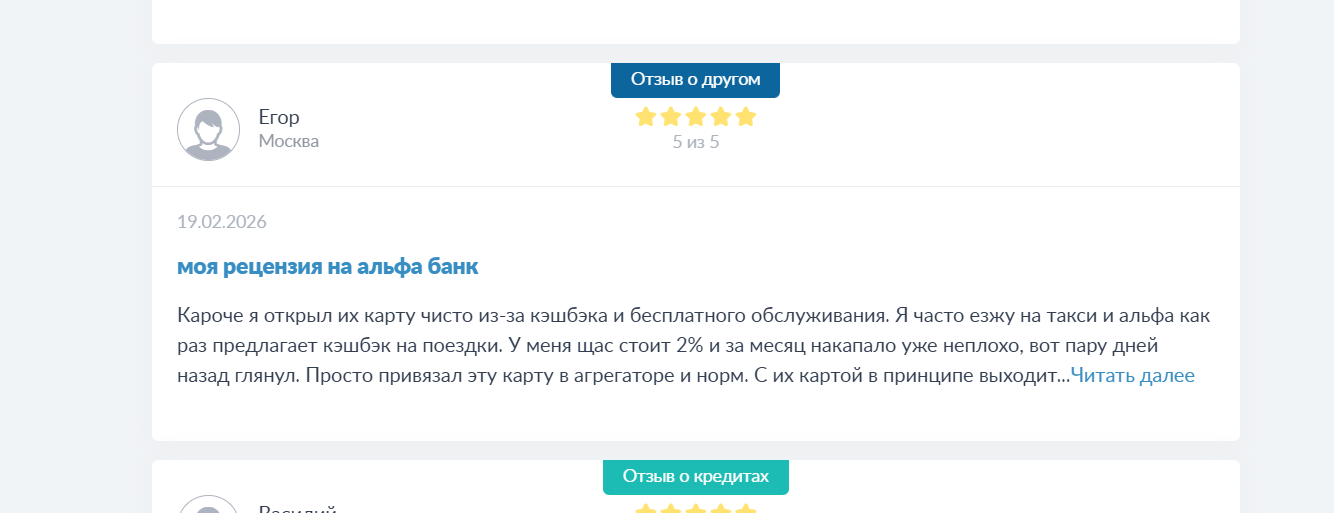
Task: Click Василий's partially visible avatar icon
Action: pyautogui.click(x=208, y=506)
